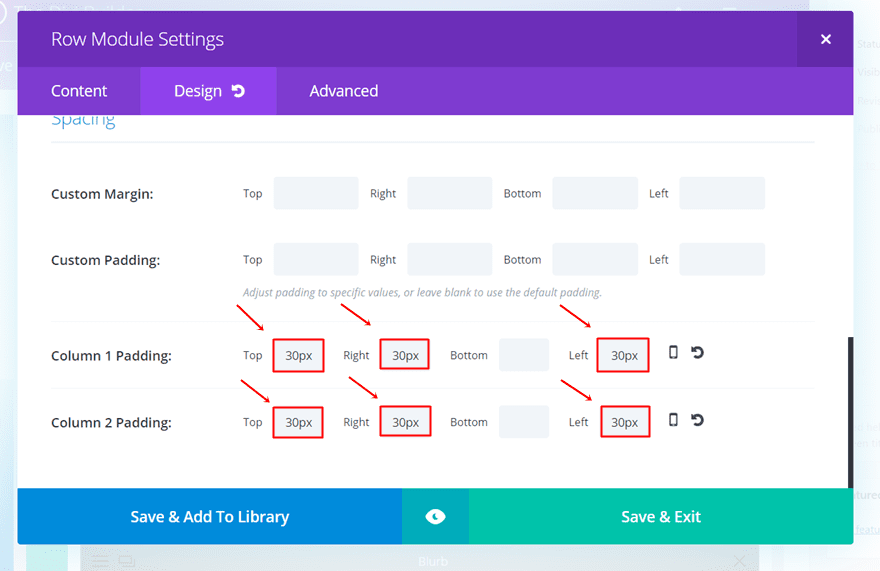Click the Custom Margin Left field
Image resolution: width=880 pixels, height=571 pixels.
pos(722,193)
